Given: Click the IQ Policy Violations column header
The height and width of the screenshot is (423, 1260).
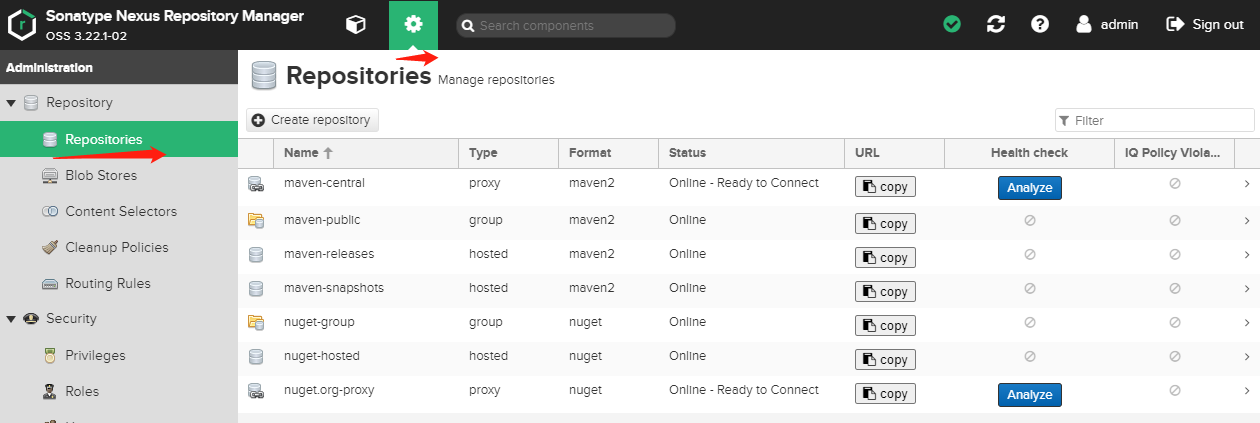Looking at the screenshot, I should click(1174, 153).
